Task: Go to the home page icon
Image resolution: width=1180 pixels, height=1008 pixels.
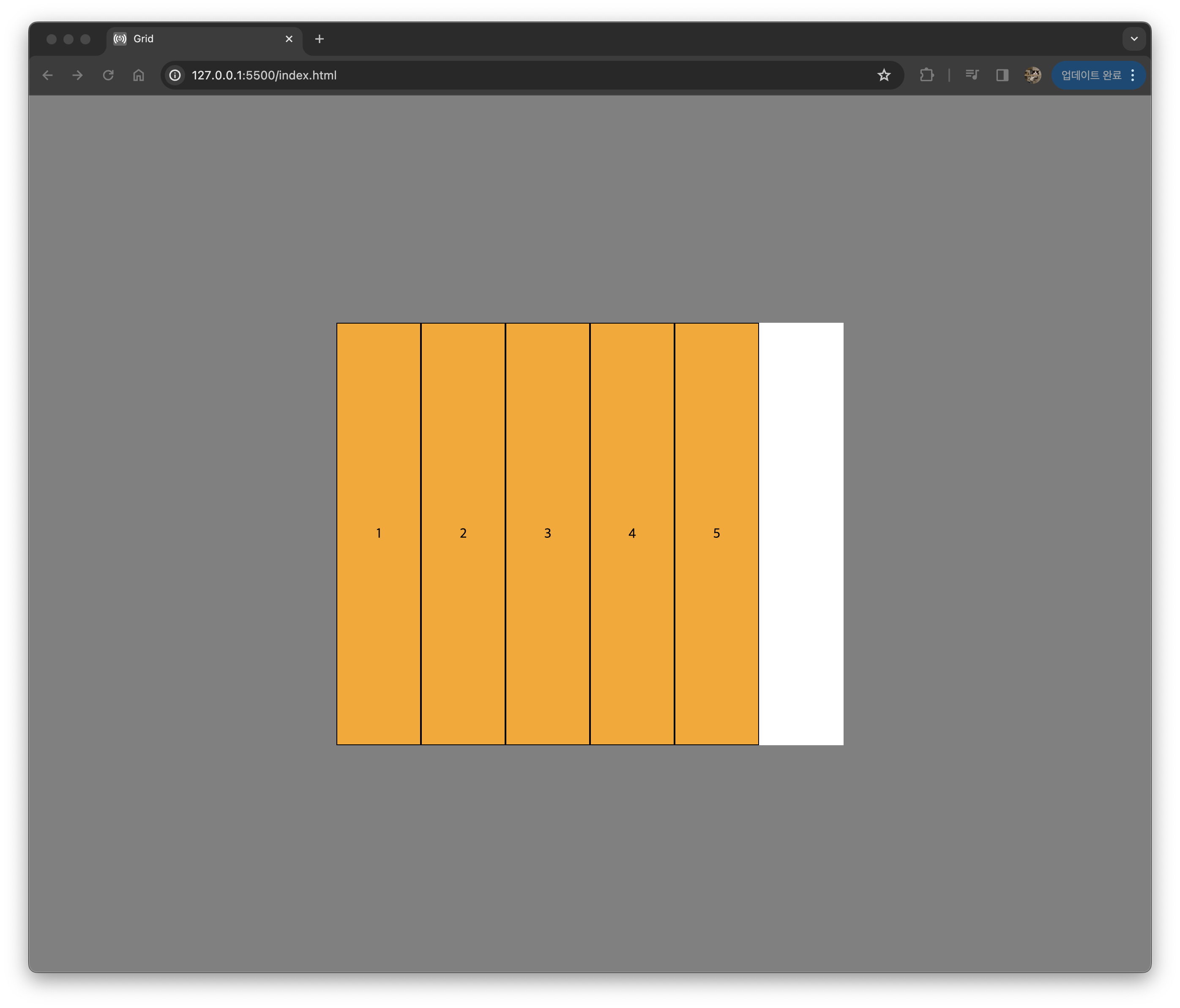Action: 138,75
